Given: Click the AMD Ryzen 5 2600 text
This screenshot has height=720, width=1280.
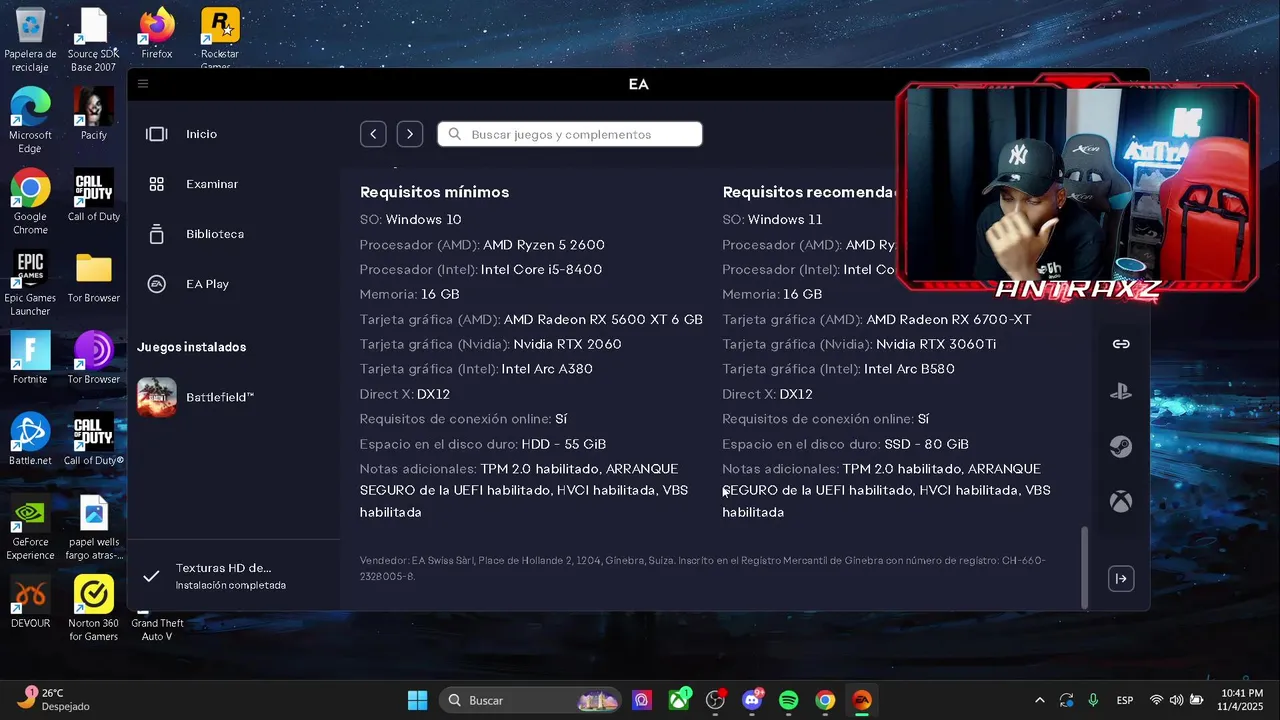Looking at the screenshot, I should (544, 245).
